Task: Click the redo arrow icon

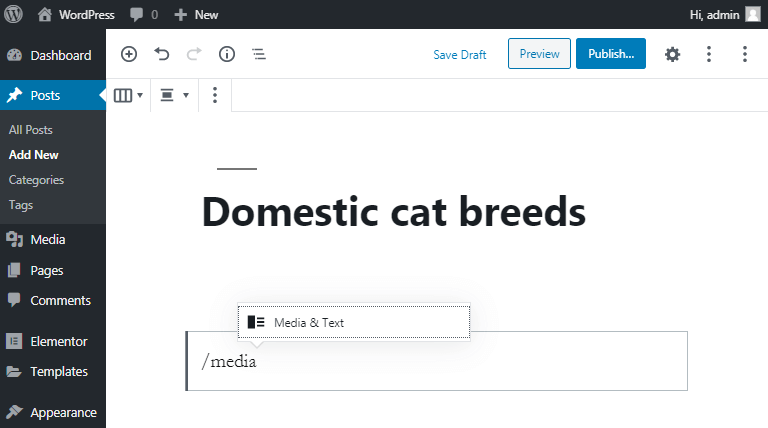Action: click(x=194, y=54)
